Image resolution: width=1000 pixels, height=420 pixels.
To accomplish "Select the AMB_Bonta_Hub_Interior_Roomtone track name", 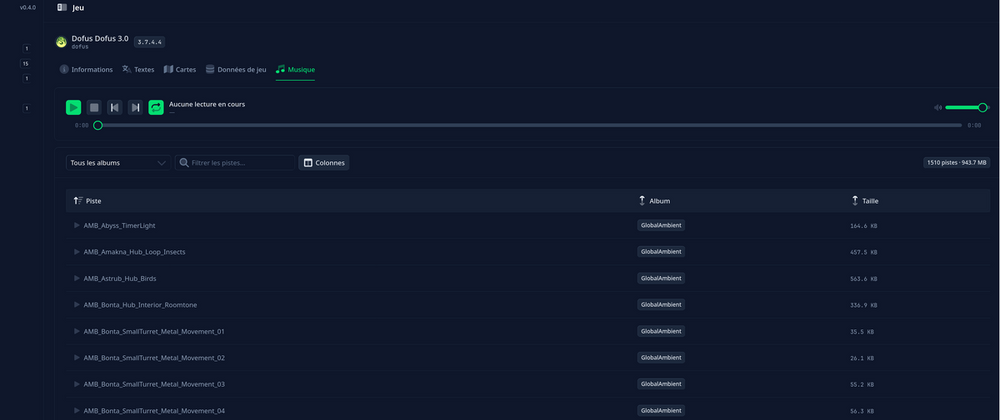I will pyautogui.click(x=140, y=305).
